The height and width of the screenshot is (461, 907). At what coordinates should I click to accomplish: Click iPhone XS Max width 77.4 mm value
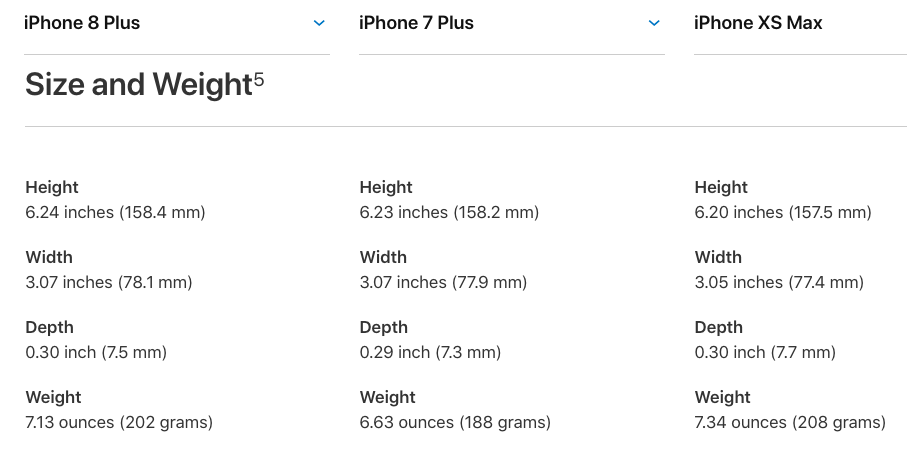[x=779, y=282]
